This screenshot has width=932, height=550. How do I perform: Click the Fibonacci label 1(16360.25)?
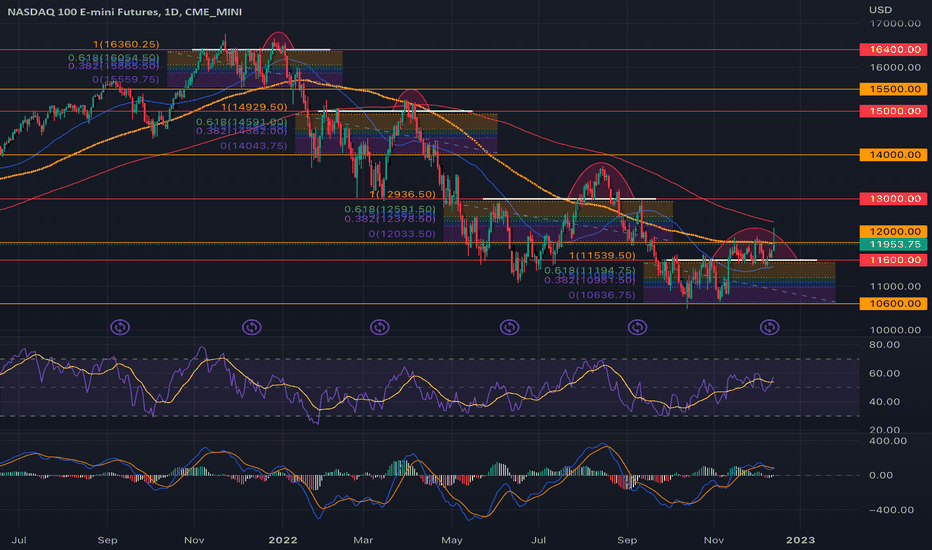126,45
